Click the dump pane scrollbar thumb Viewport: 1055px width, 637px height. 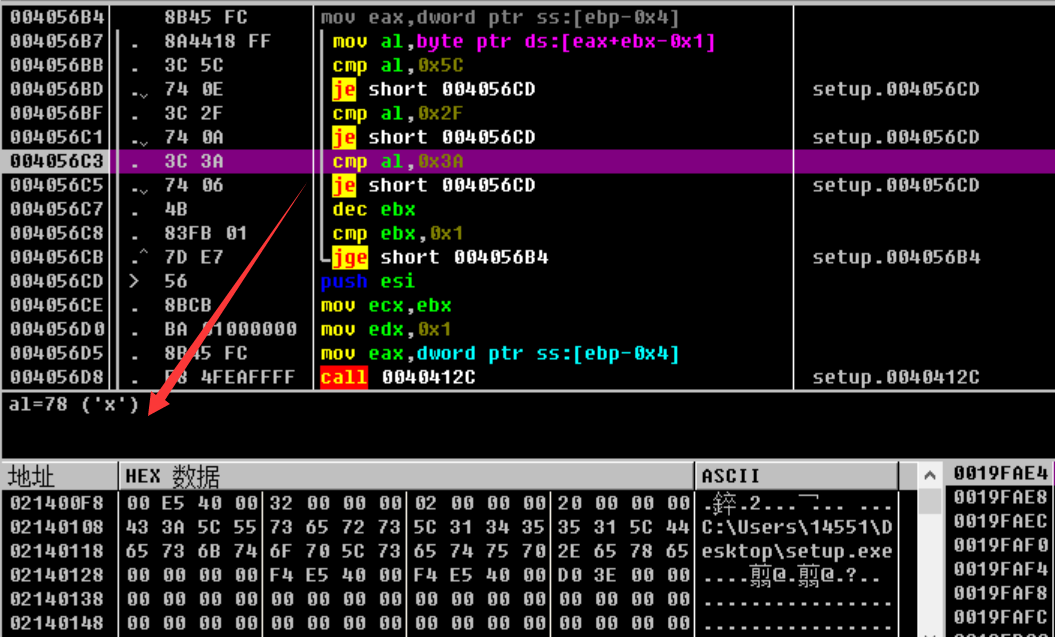930,501
